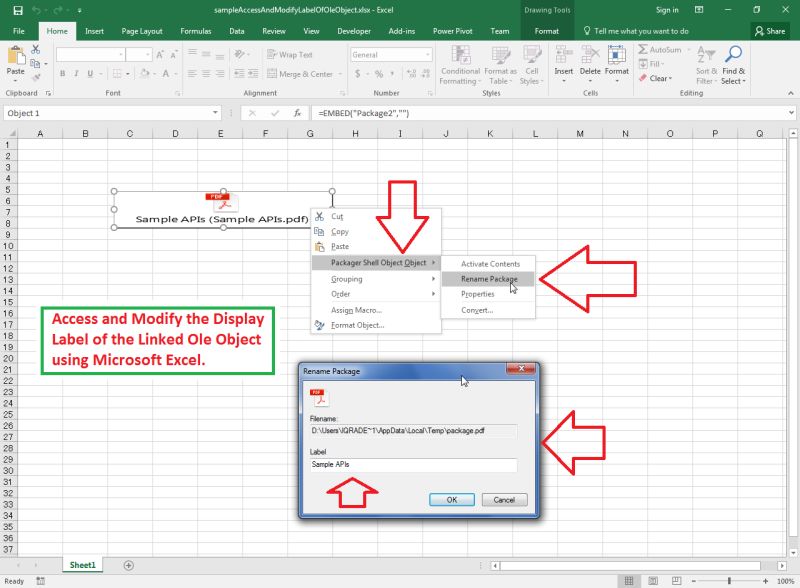The width and height of the screenshot is (800, 588).
Task: Click Cancel in the Rename Package dialog
Action: [x=504, y=500]
